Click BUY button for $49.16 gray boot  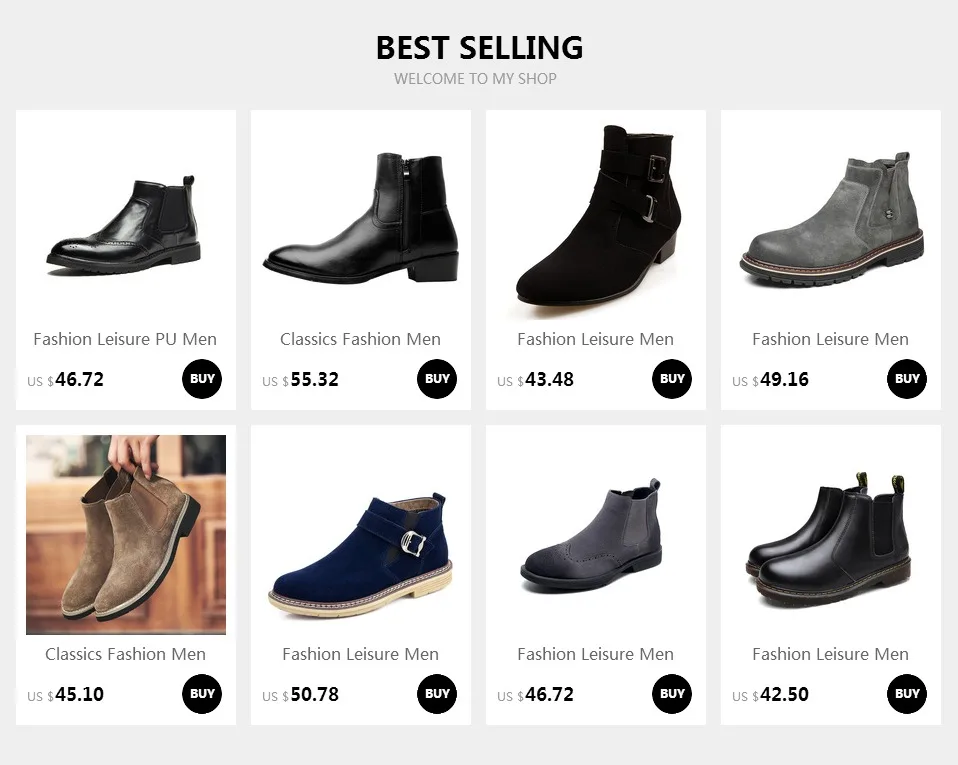pyautogui.click(x=907, y=379)
